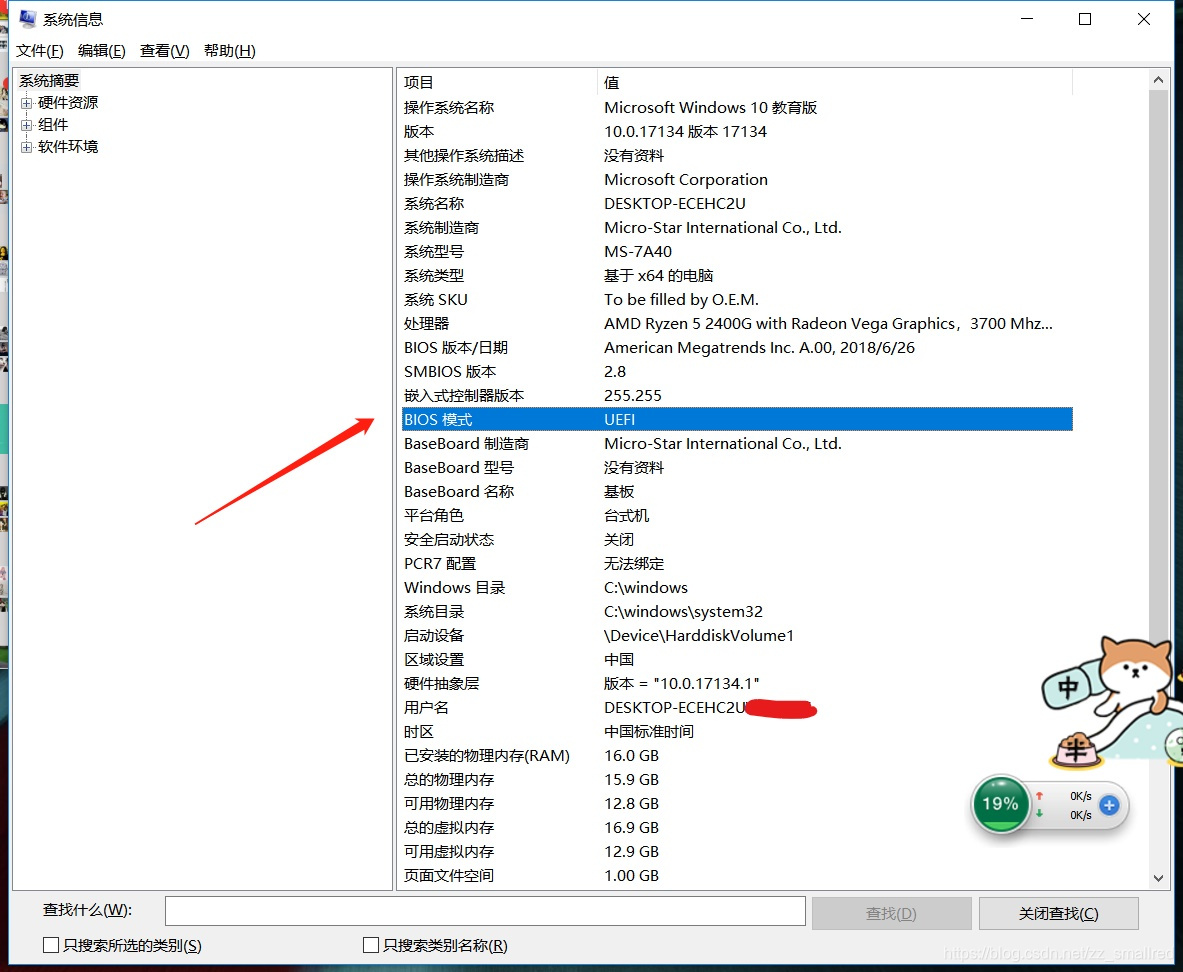
Task: Click the 中 input method indicator bubble
Action: click(x=1068, y=687)
